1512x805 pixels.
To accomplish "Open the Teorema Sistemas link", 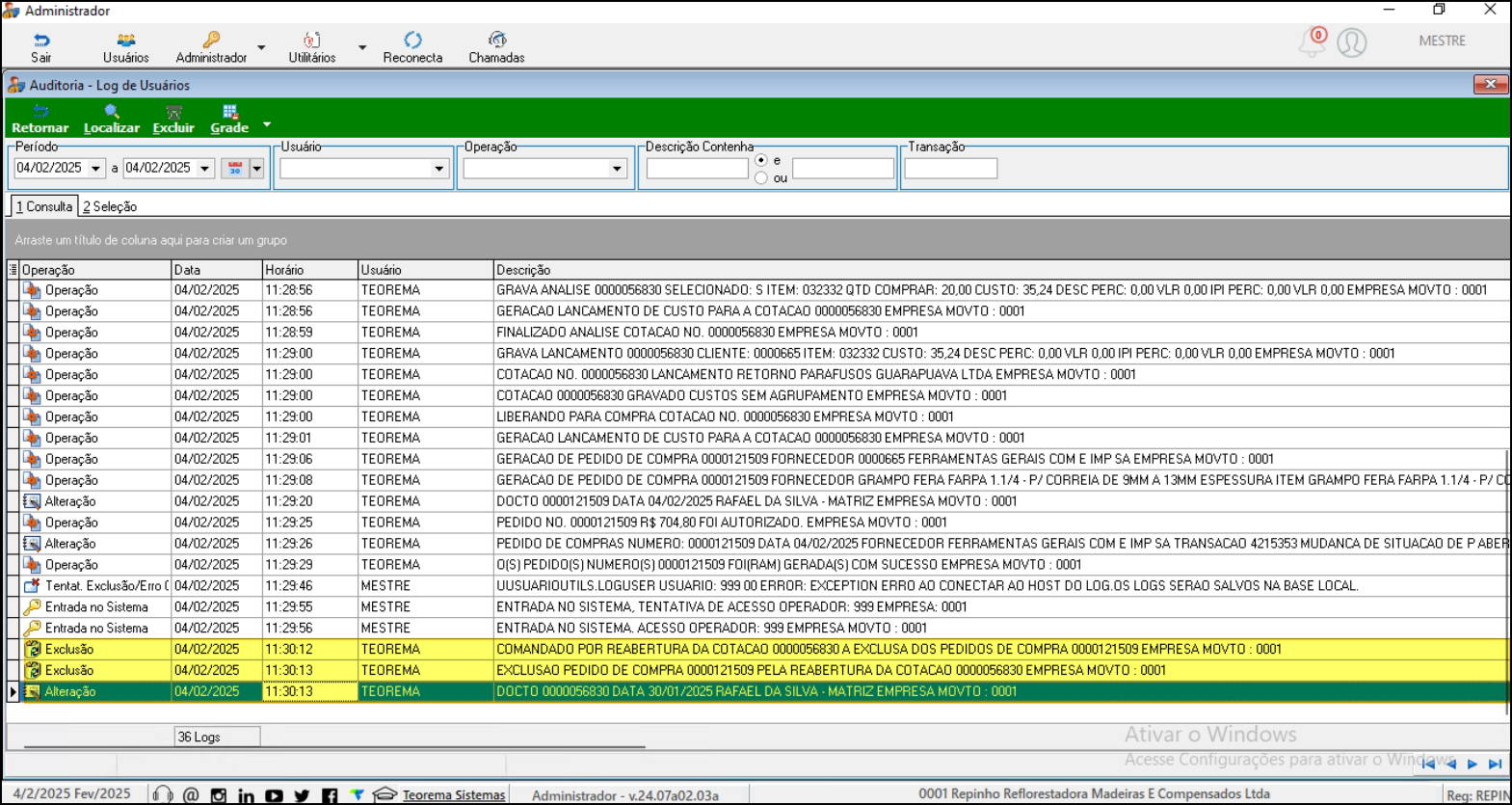I will 454,795.
